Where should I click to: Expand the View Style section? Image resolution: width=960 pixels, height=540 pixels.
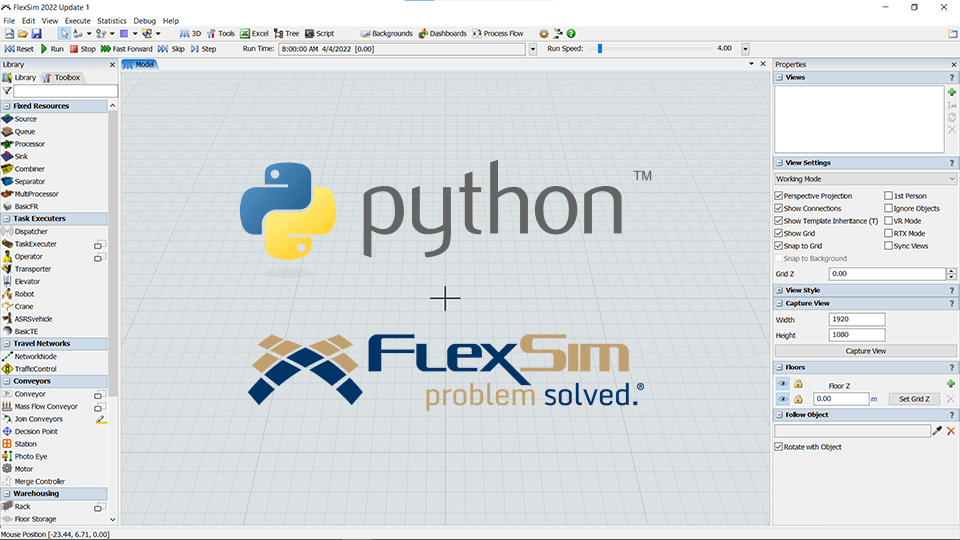pyautogui.click(x=779, y=290)
